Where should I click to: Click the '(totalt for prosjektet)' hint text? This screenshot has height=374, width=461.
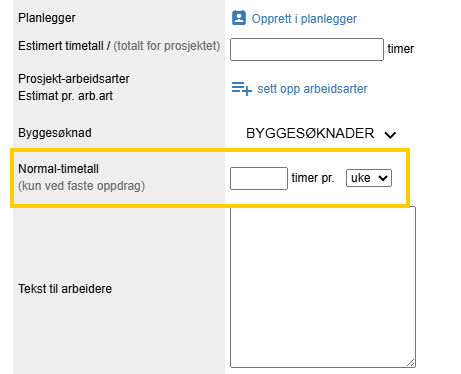[x=167, y=46]
